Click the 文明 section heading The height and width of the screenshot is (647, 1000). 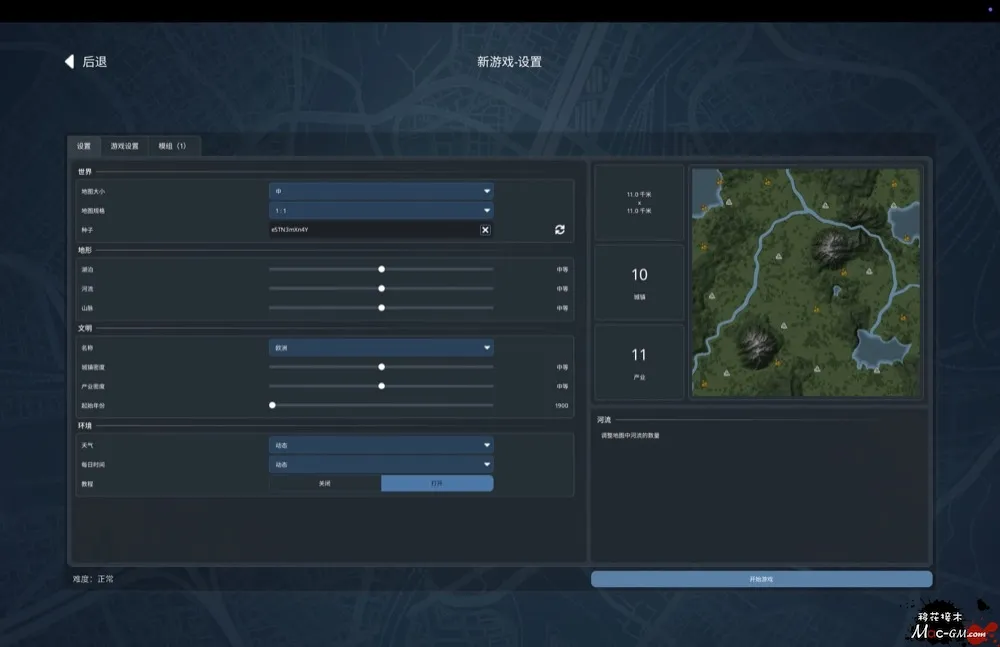(85, 328)
